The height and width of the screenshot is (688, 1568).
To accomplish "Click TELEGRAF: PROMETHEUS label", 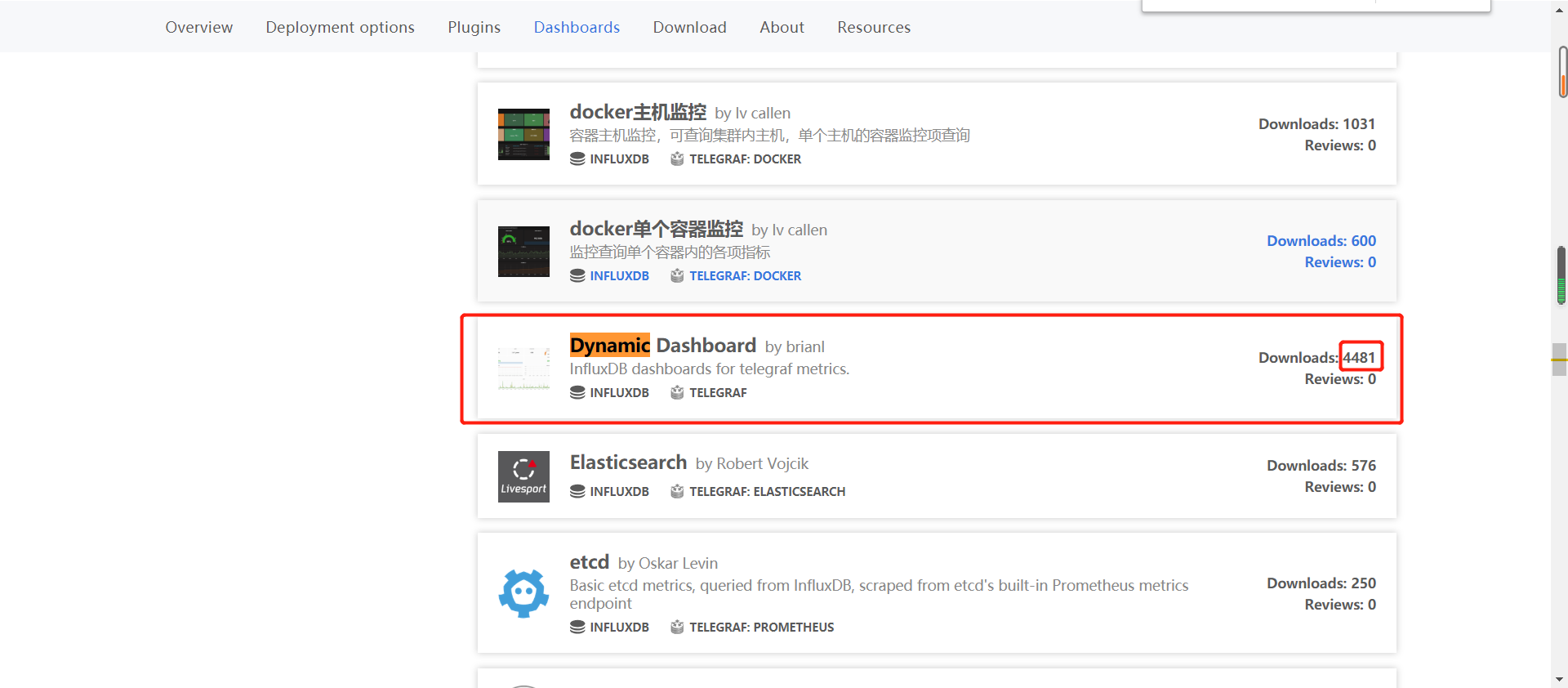I will click(761, 628).
